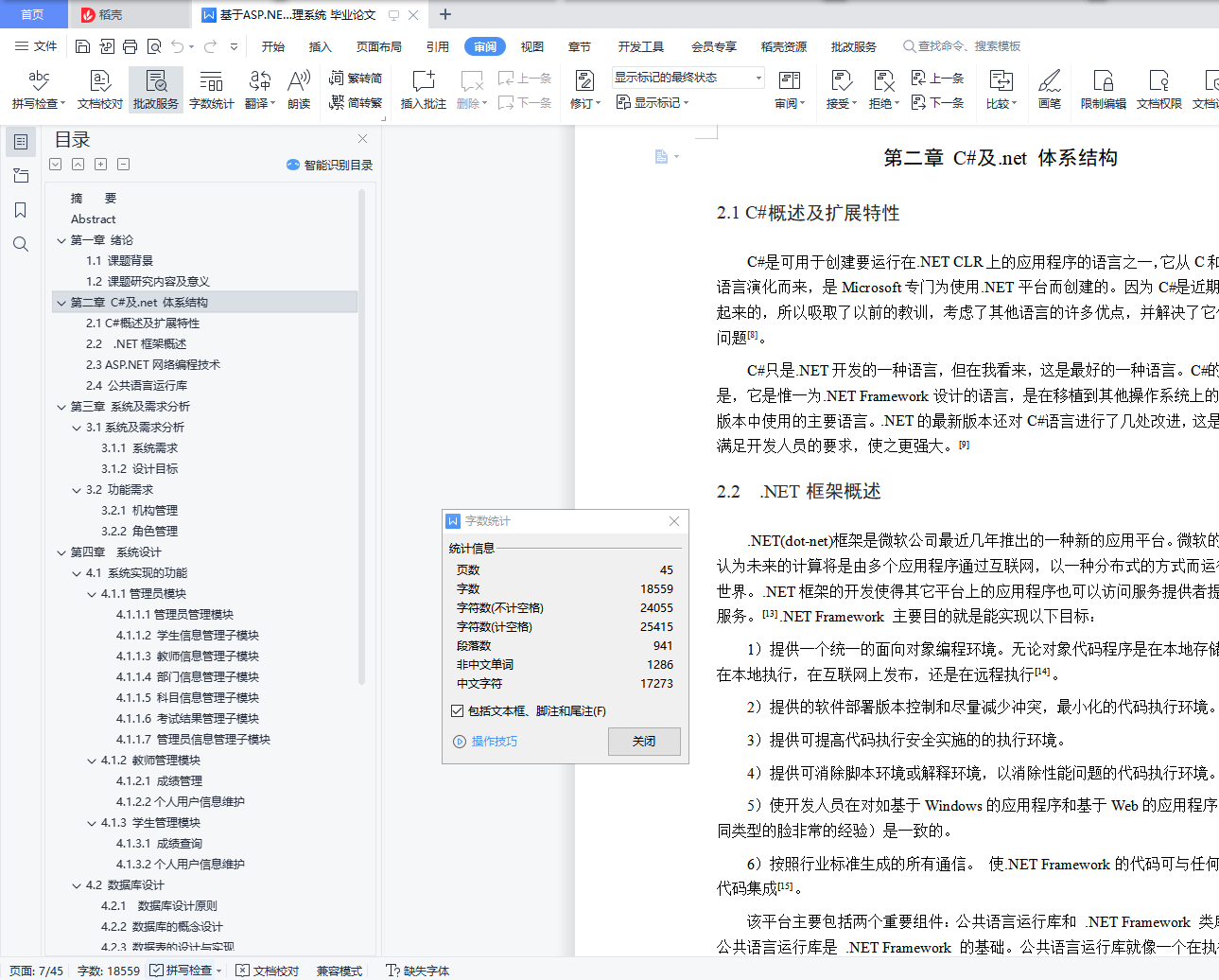Click the 翻译 translate icon
Viewport: 1219px width, 980px height.
point(259,81)
